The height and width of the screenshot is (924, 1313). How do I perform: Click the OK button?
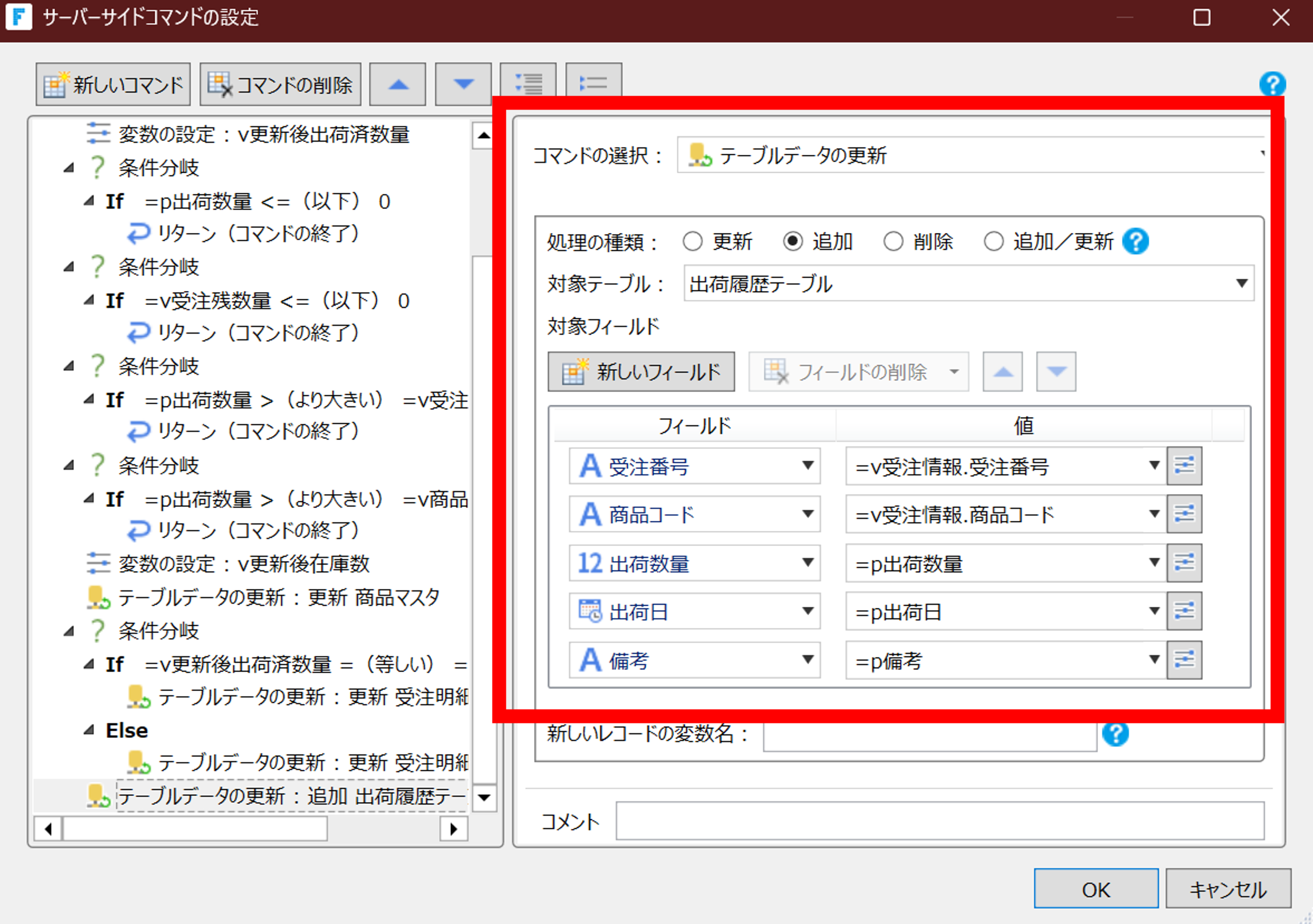1096,889
